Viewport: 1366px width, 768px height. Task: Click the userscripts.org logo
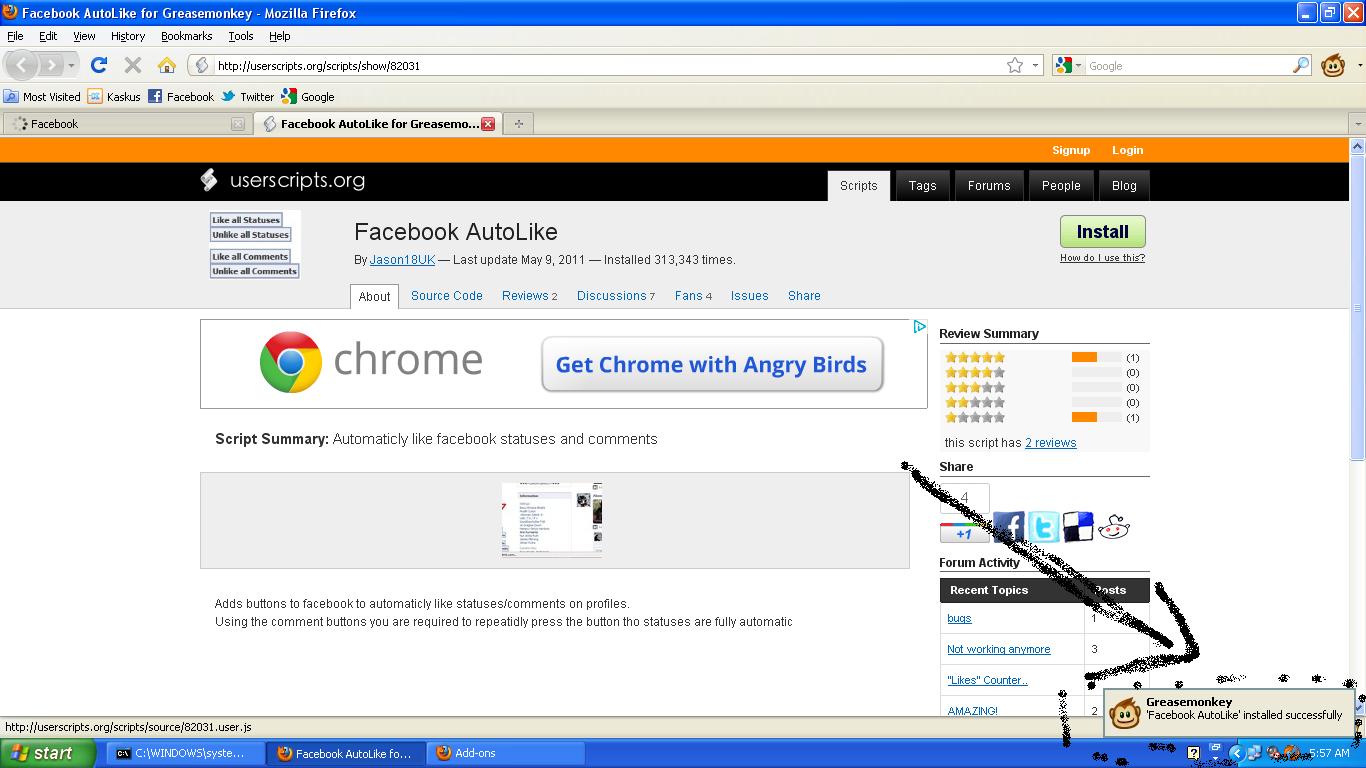click(283, 180)
